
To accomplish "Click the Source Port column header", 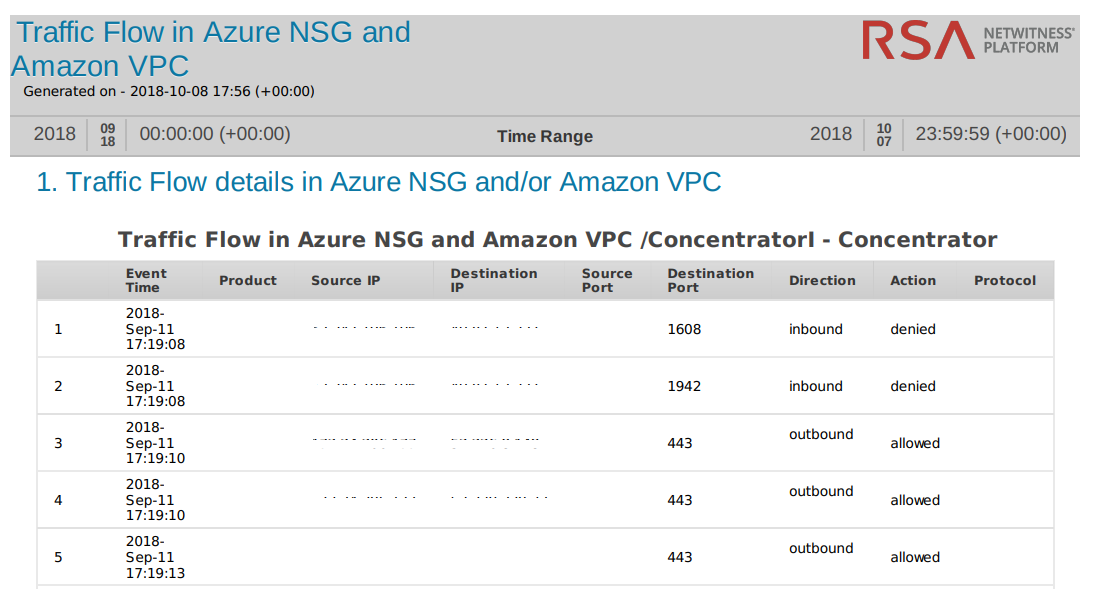I will (607, 280).
